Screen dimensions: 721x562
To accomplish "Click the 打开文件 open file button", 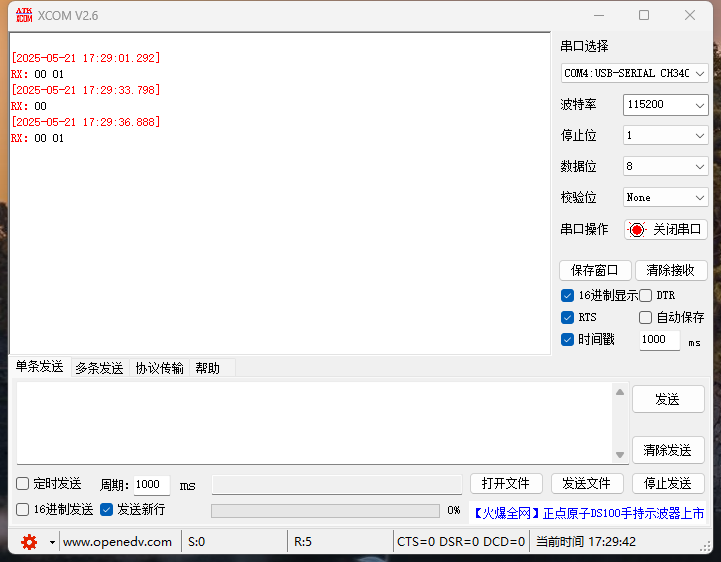I will [506, 483].
